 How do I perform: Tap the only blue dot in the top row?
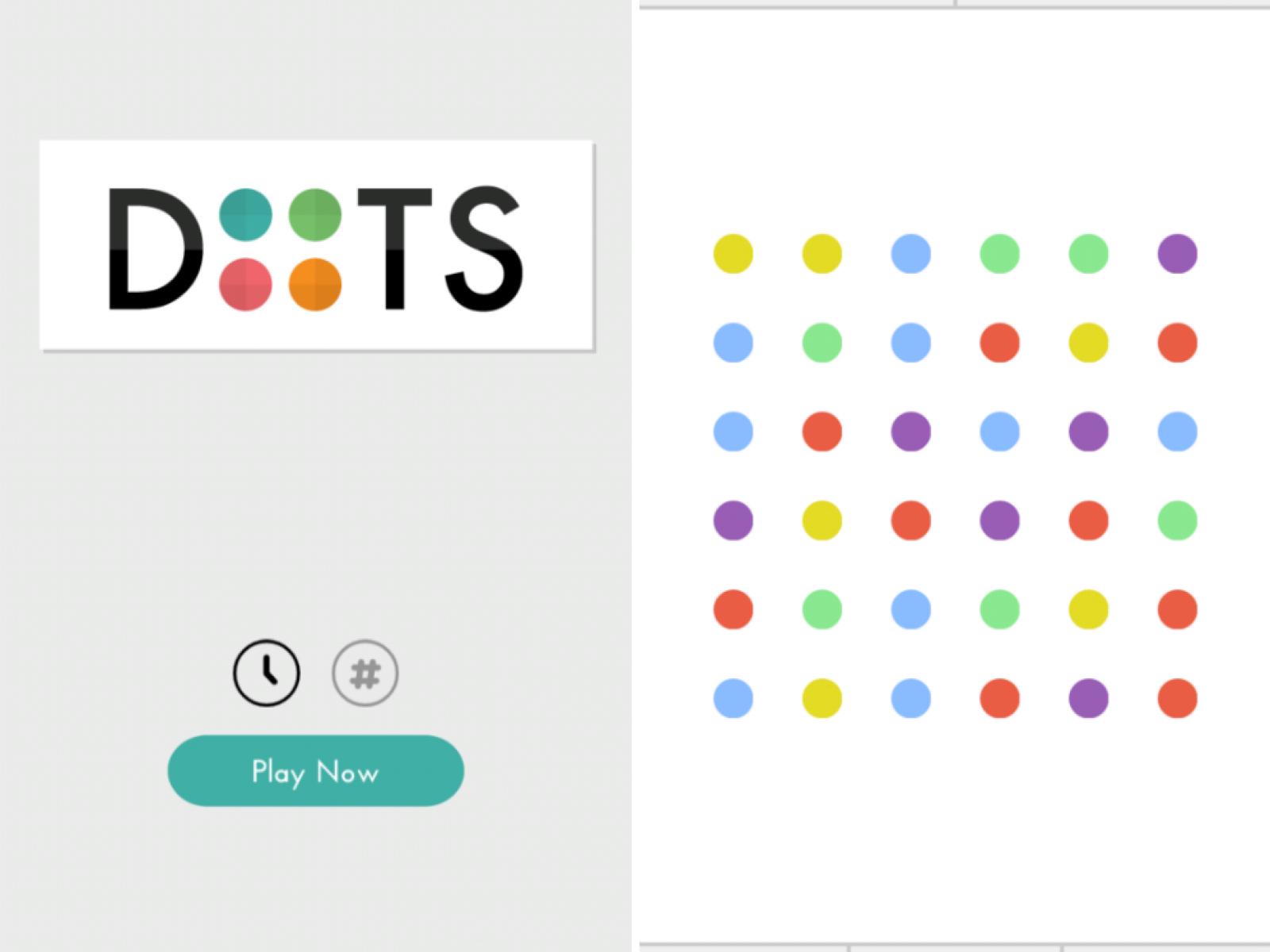[x=910, y=254]
